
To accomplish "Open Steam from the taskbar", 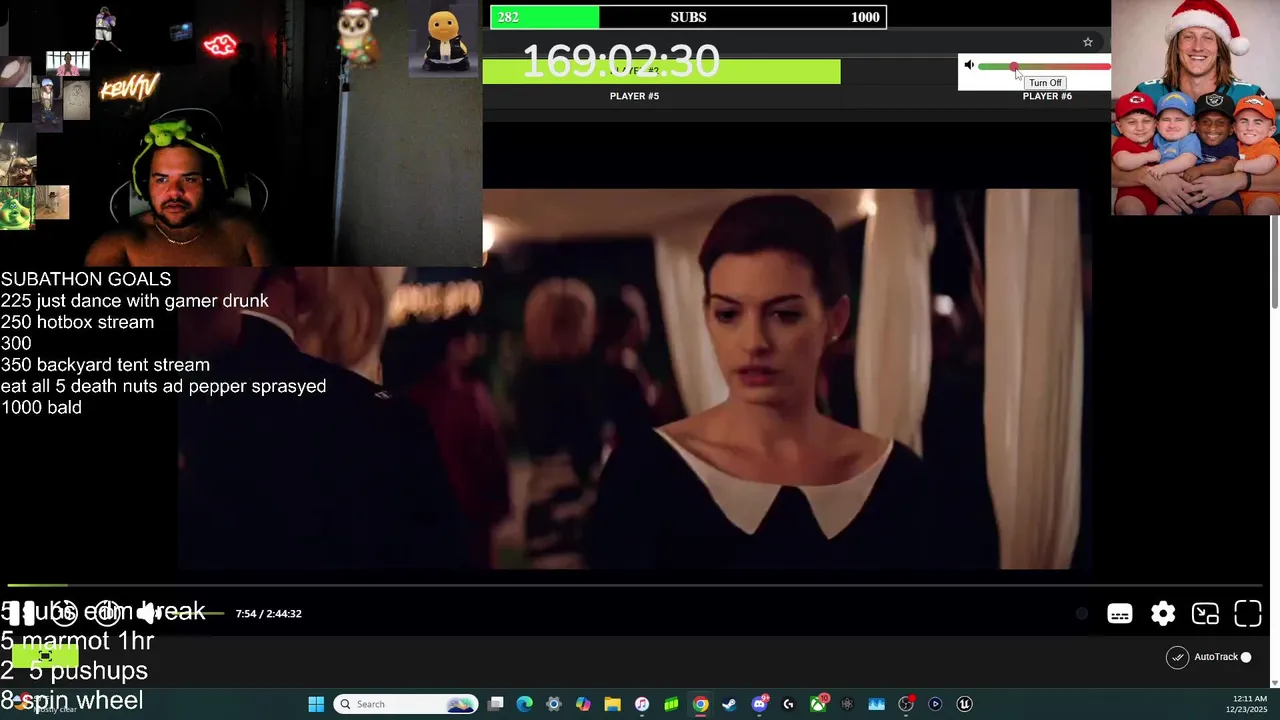I will coord(730,704).
